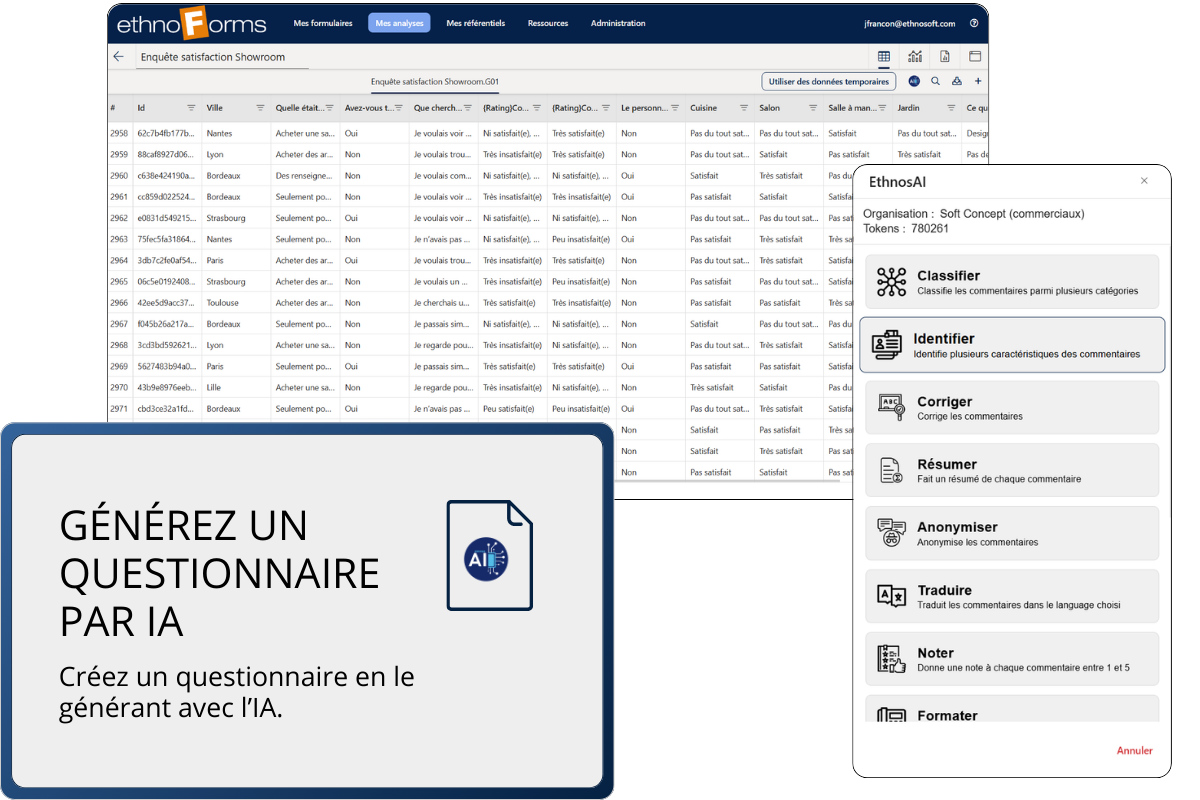Select the Identifier AI feature
This screenshot has height=800, width=1200.
[1011, 344]
